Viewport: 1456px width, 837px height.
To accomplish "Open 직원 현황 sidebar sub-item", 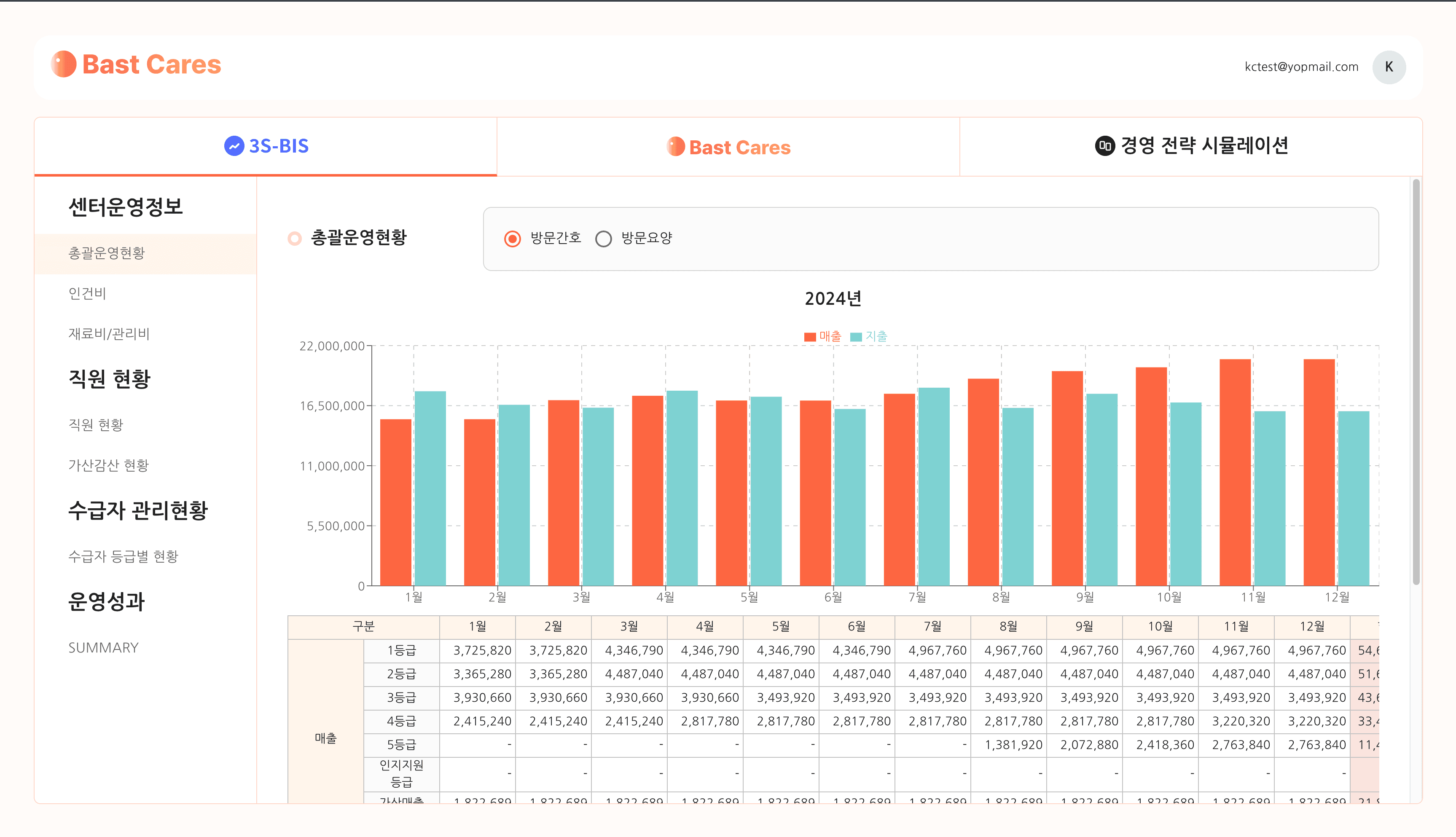I will pos(95,425).
